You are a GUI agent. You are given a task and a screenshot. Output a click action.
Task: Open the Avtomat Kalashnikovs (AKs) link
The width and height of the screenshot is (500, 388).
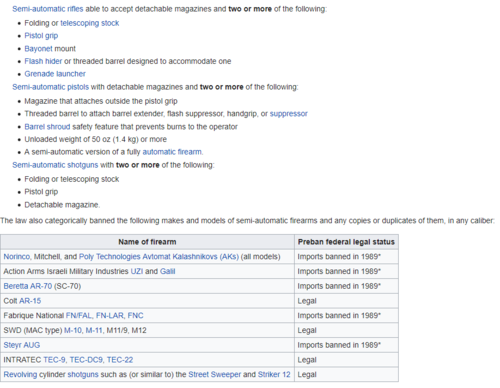[190, 257]
